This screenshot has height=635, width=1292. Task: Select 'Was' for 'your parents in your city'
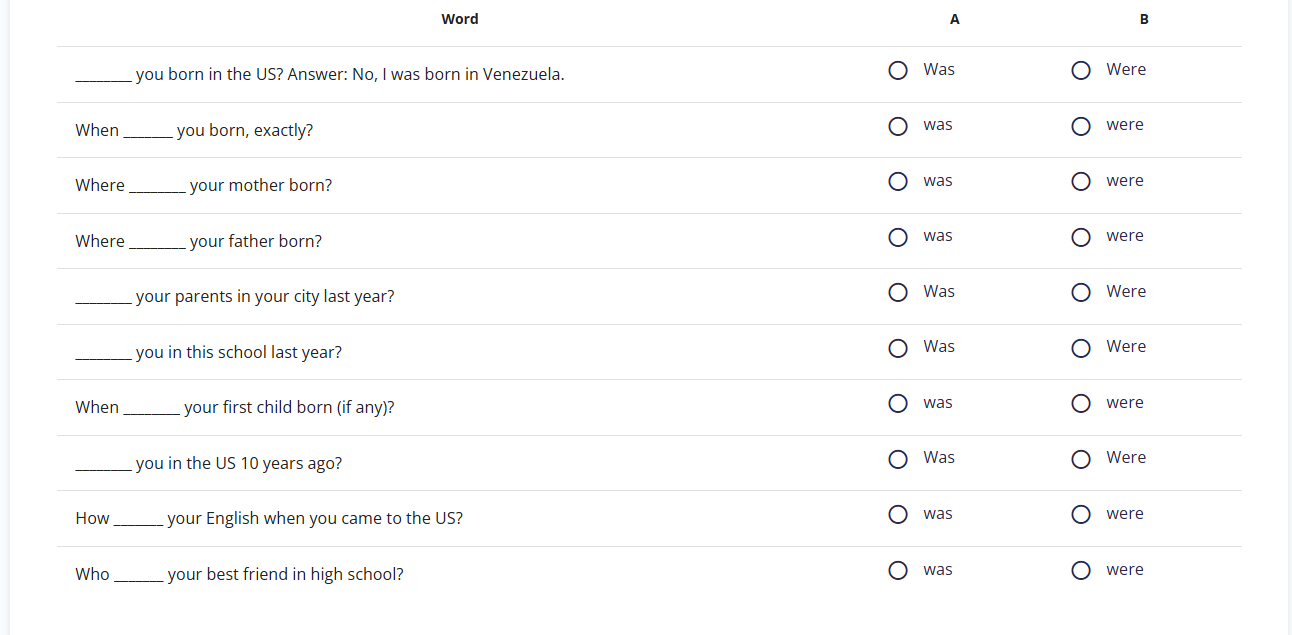(x=898, y=292)
